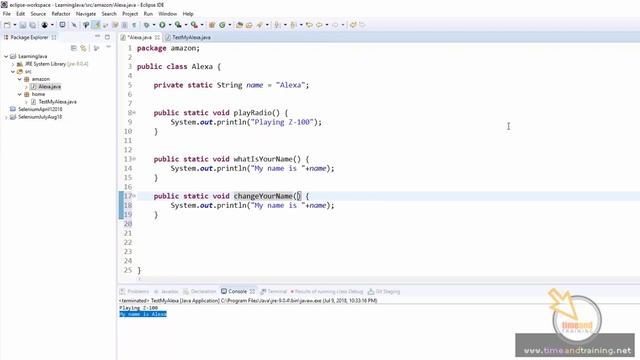
Task: Open the Refactor menu
Action: [x=61, y=13]
